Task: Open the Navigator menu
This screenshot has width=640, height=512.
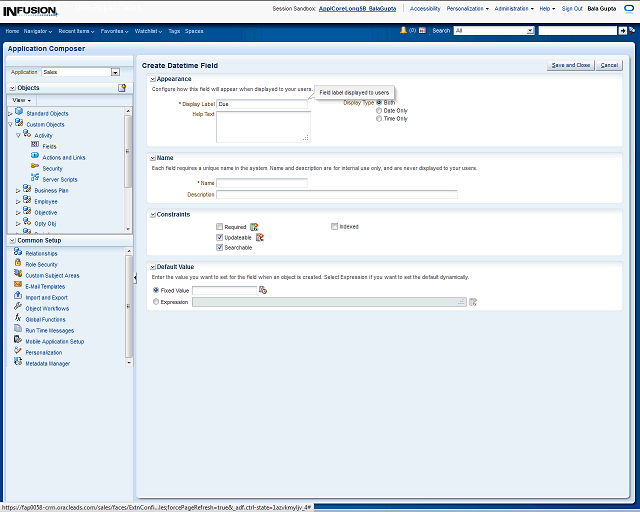Action: click(38, 31)
